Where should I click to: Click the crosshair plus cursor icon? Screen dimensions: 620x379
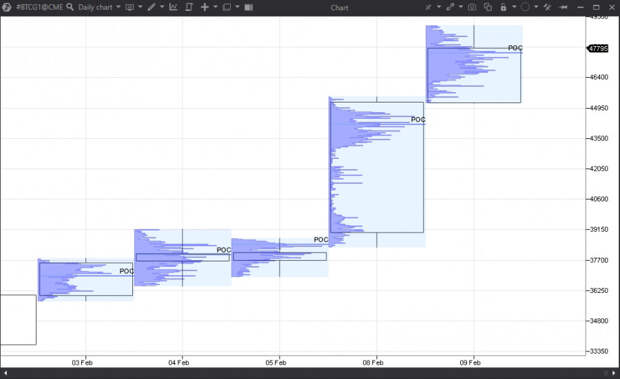tap(205, 7)
